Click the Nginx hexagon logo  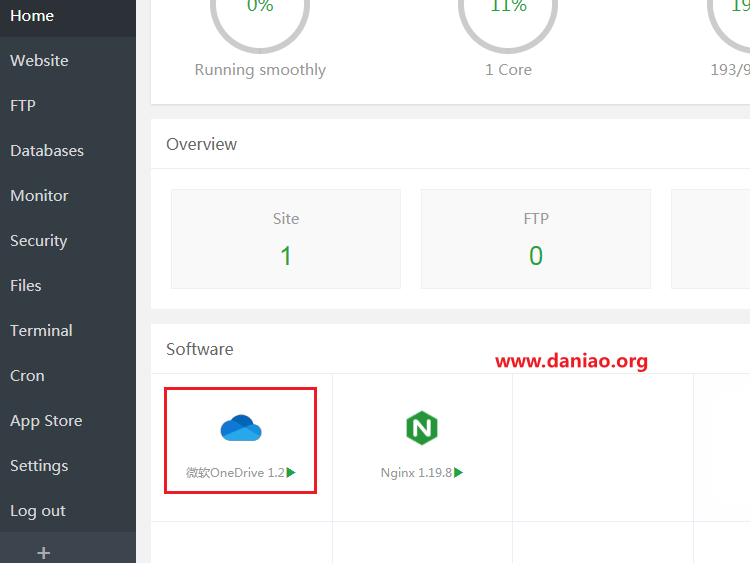pos(421,428)
